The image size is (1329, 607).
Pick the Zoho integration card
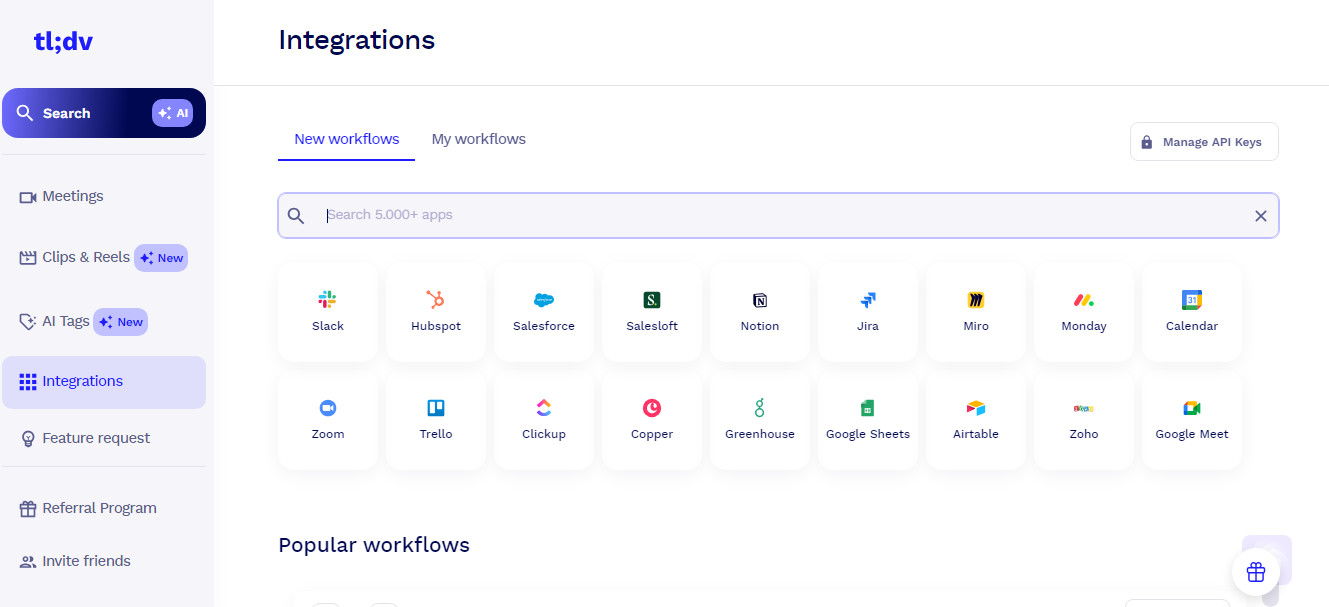pyautogui.click(x=1084, y=420)
